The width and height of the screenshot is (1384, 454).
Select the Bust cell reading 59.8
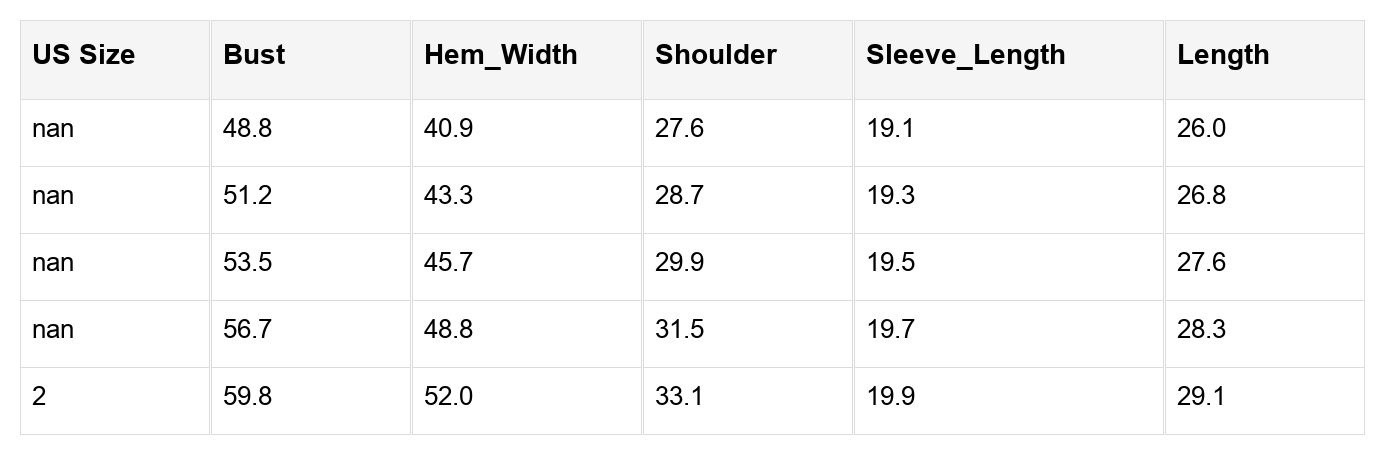(x=247, y=397)
